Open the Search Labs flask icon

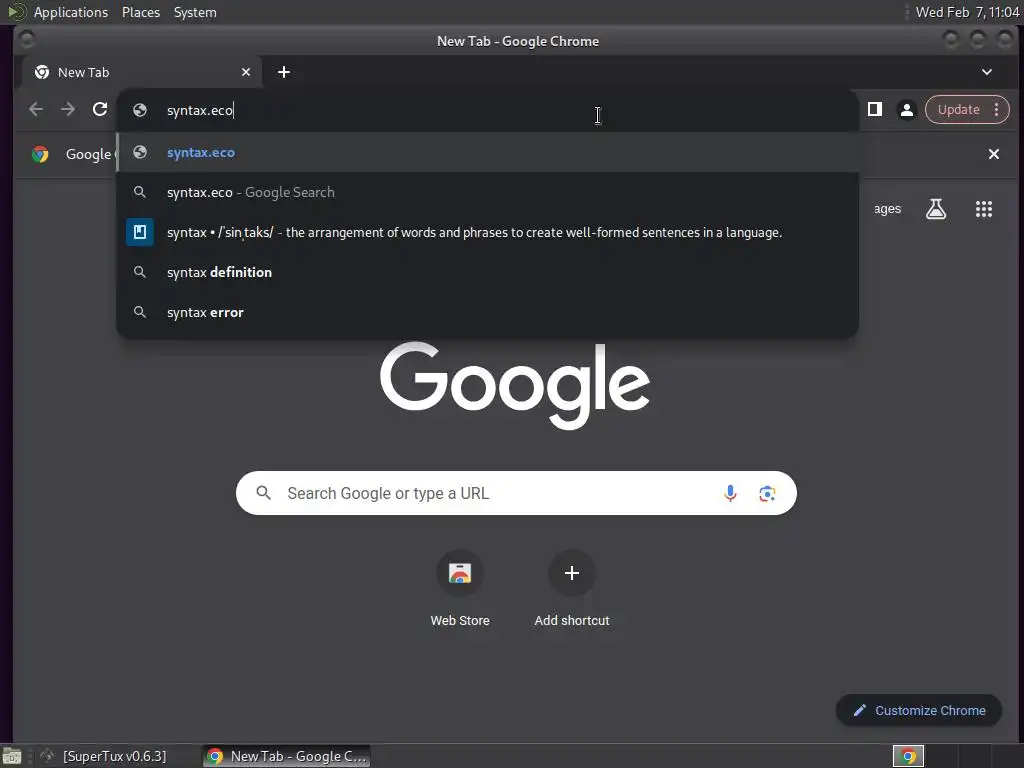pos(936,209)
